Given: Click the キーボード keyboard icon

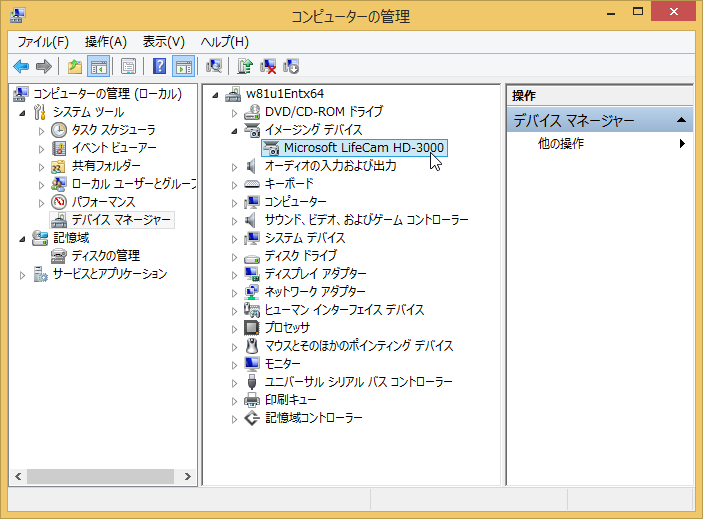Looking at the screenshot, I should [x=252, y=184].
